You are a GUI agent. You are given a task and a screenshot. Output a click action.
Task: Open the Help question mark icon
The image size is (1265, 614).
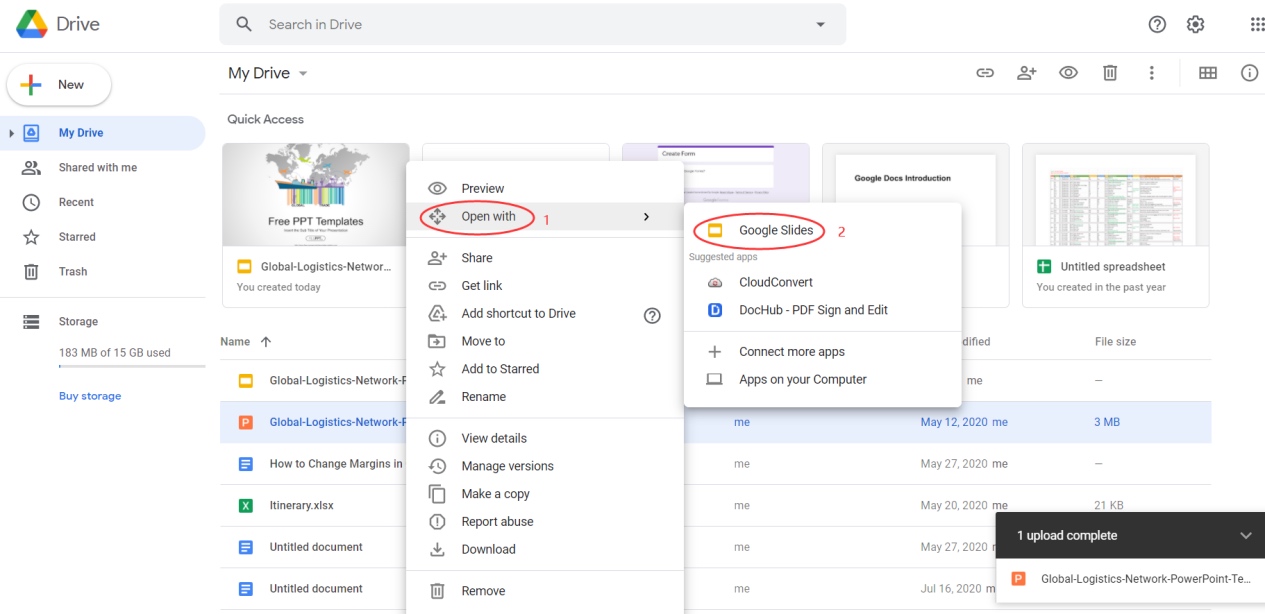(x=1157, y=25)
